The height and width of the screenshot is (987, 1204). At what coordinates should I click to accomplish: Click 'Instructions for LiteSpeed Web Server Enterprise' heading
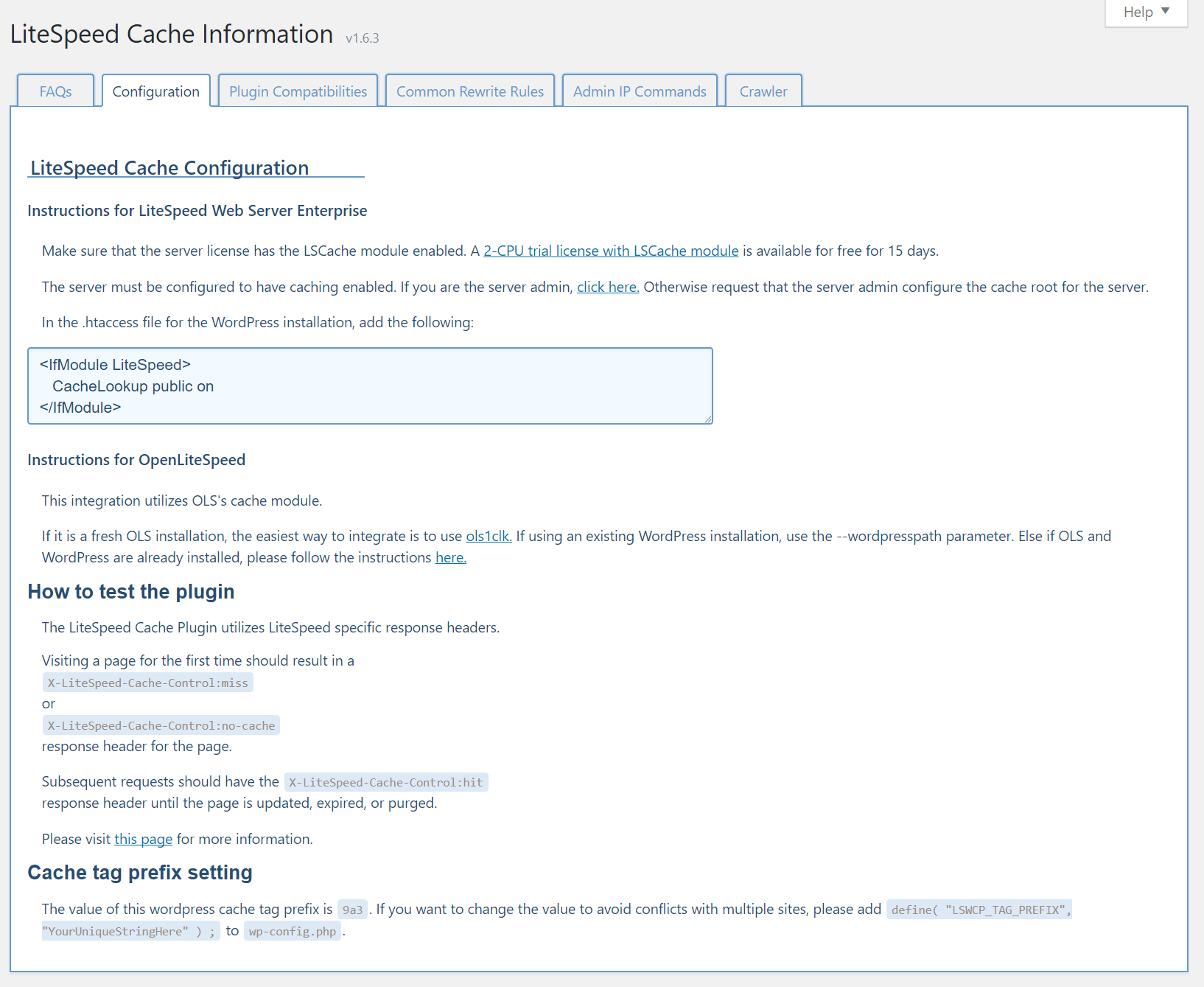[197, 211]
